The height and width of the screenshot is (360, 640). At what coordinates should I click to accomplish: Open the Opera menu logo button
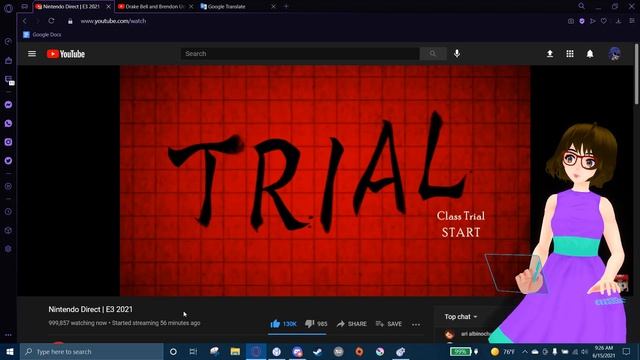(8, 8)
